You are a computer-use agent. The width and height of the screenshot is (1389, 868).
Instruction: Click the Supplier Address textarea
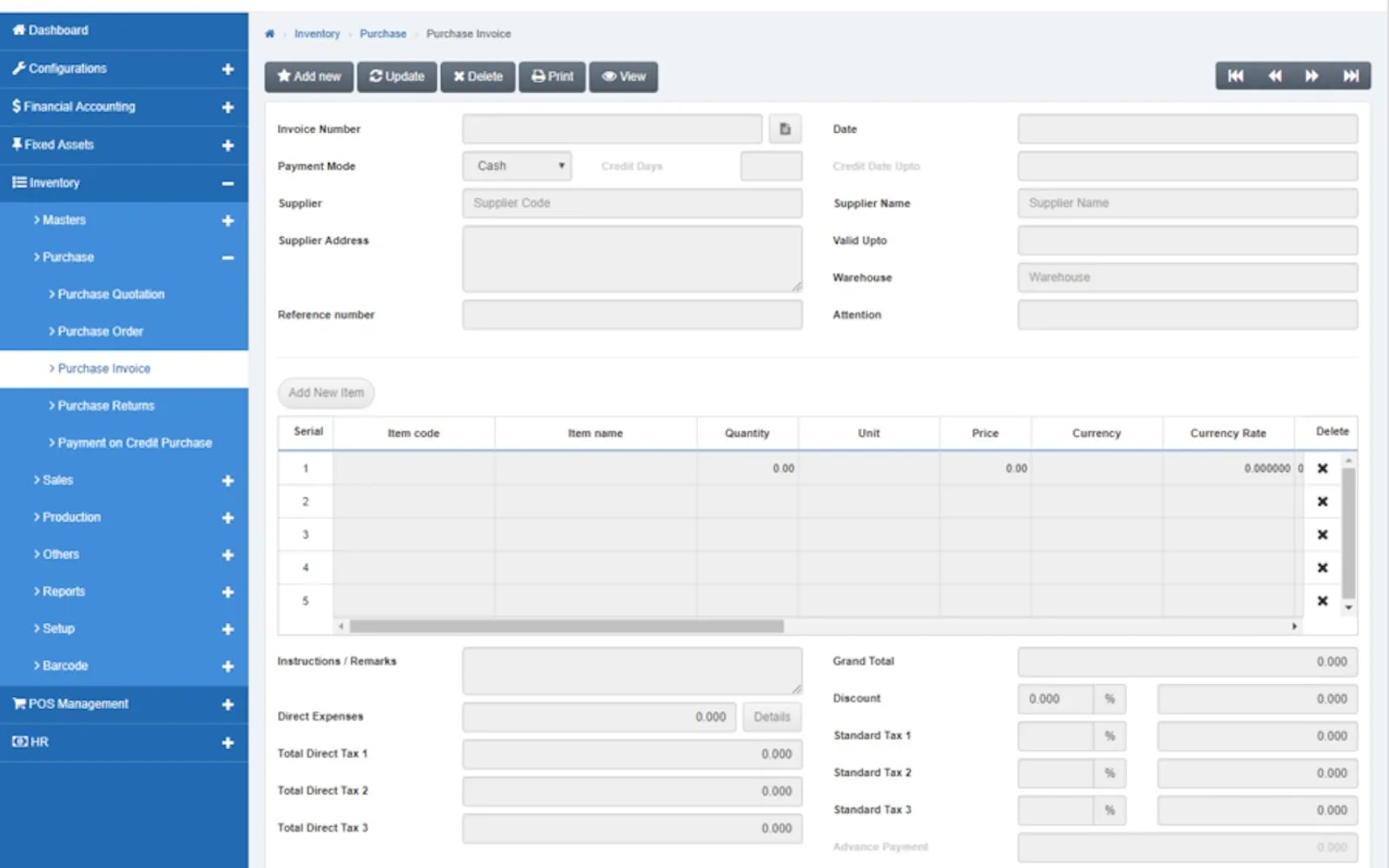coord(632,259)
